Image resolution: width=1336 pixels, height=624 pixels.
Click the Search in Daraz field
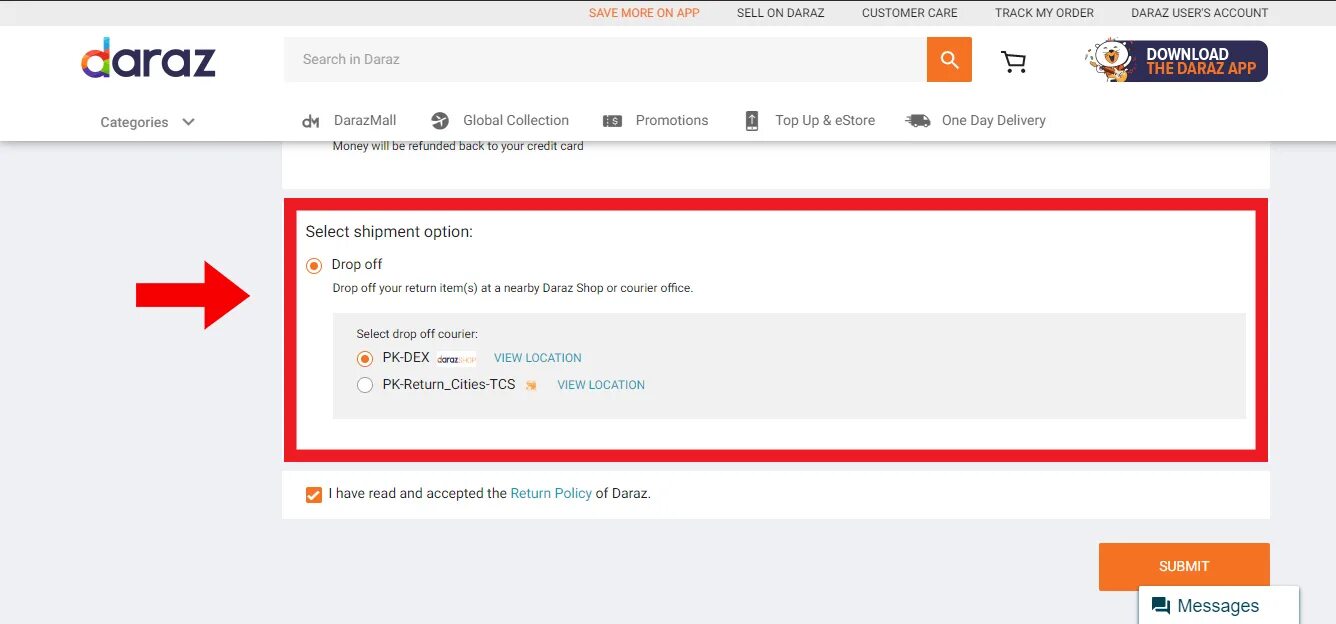click(606, 59)
